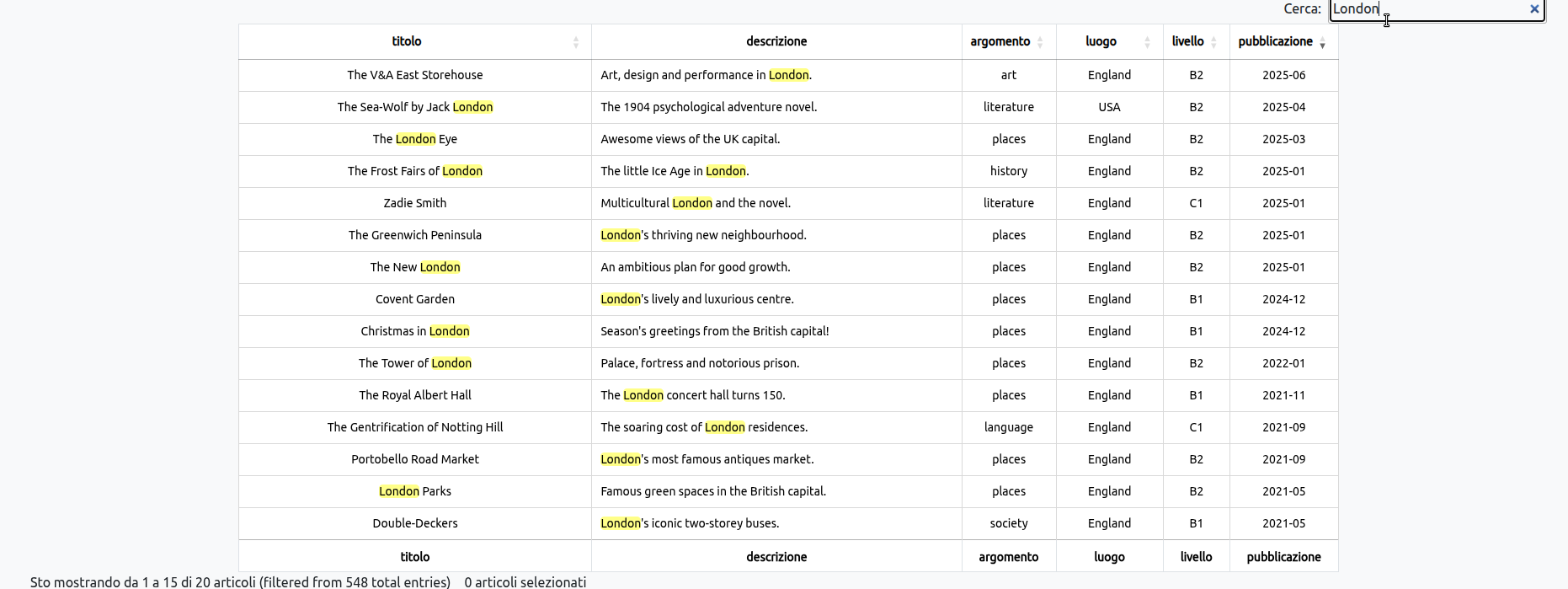Click the livello column sort arrows

click(x=1213, y=42)
